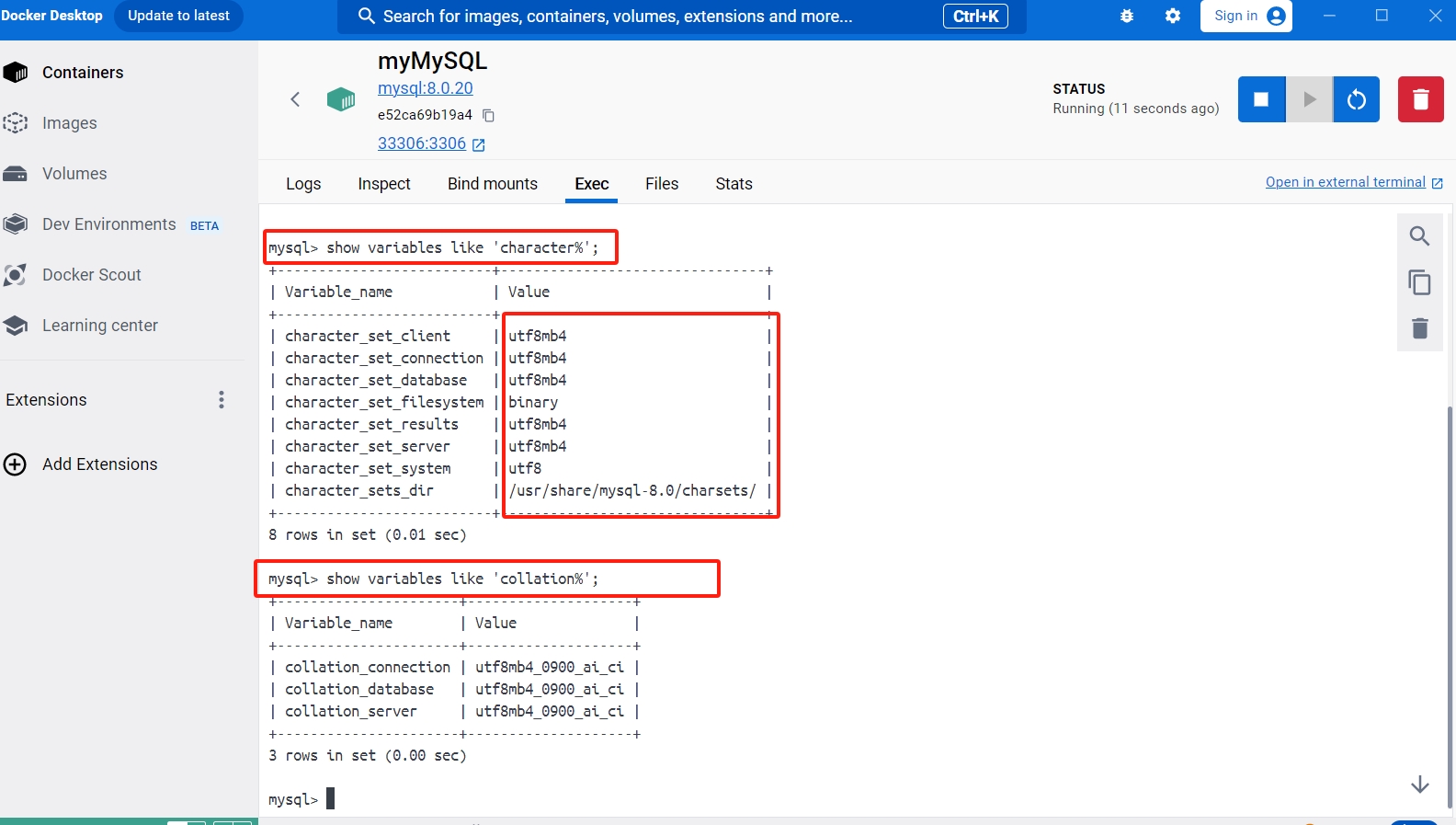Click character_set_client variable name
This screenshot has height=825, width=1456.
368,336
